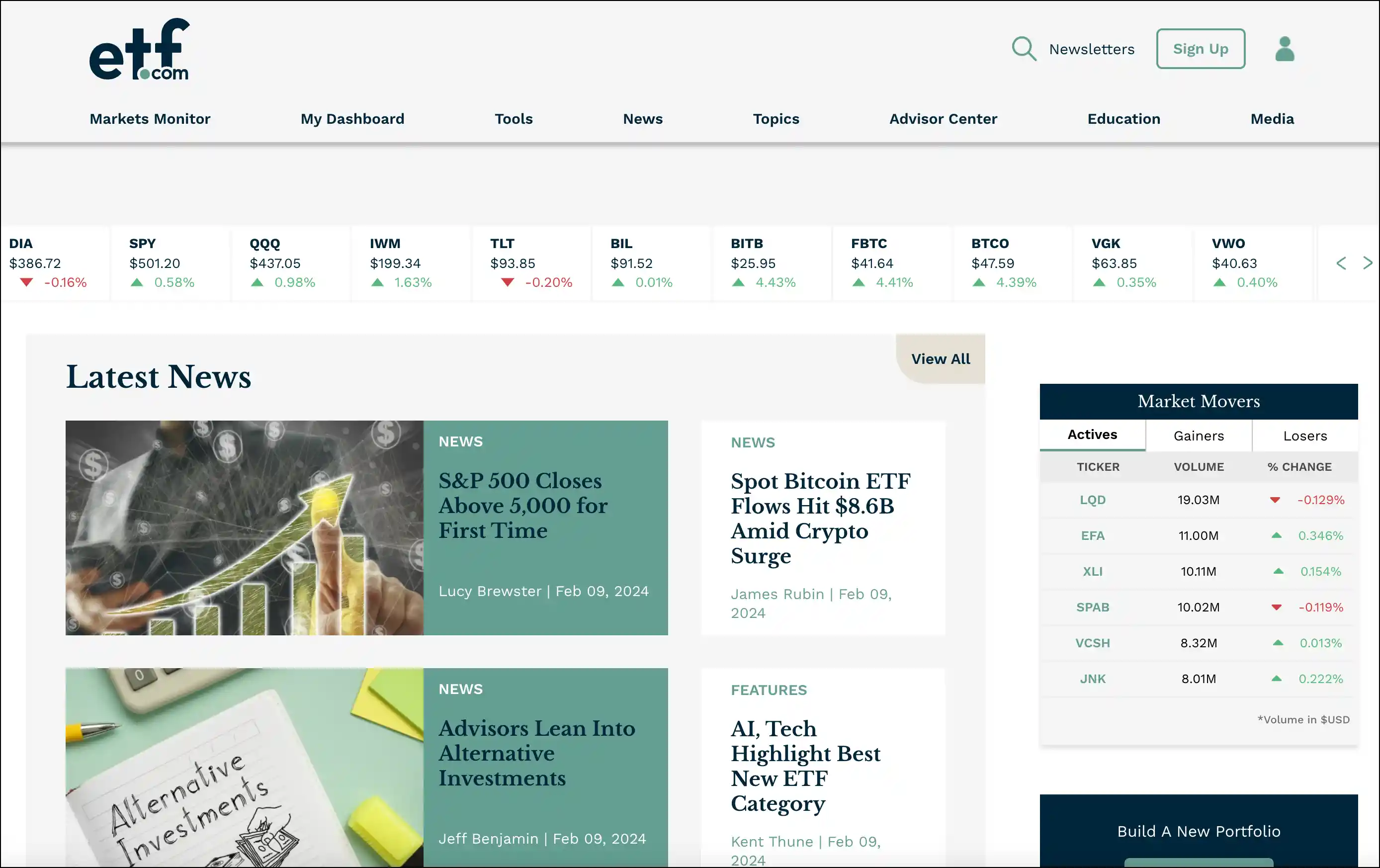This screenshot has height=868, width=1380.
Task: Click the % CHANGE column header
Action: coord(1299,467)
